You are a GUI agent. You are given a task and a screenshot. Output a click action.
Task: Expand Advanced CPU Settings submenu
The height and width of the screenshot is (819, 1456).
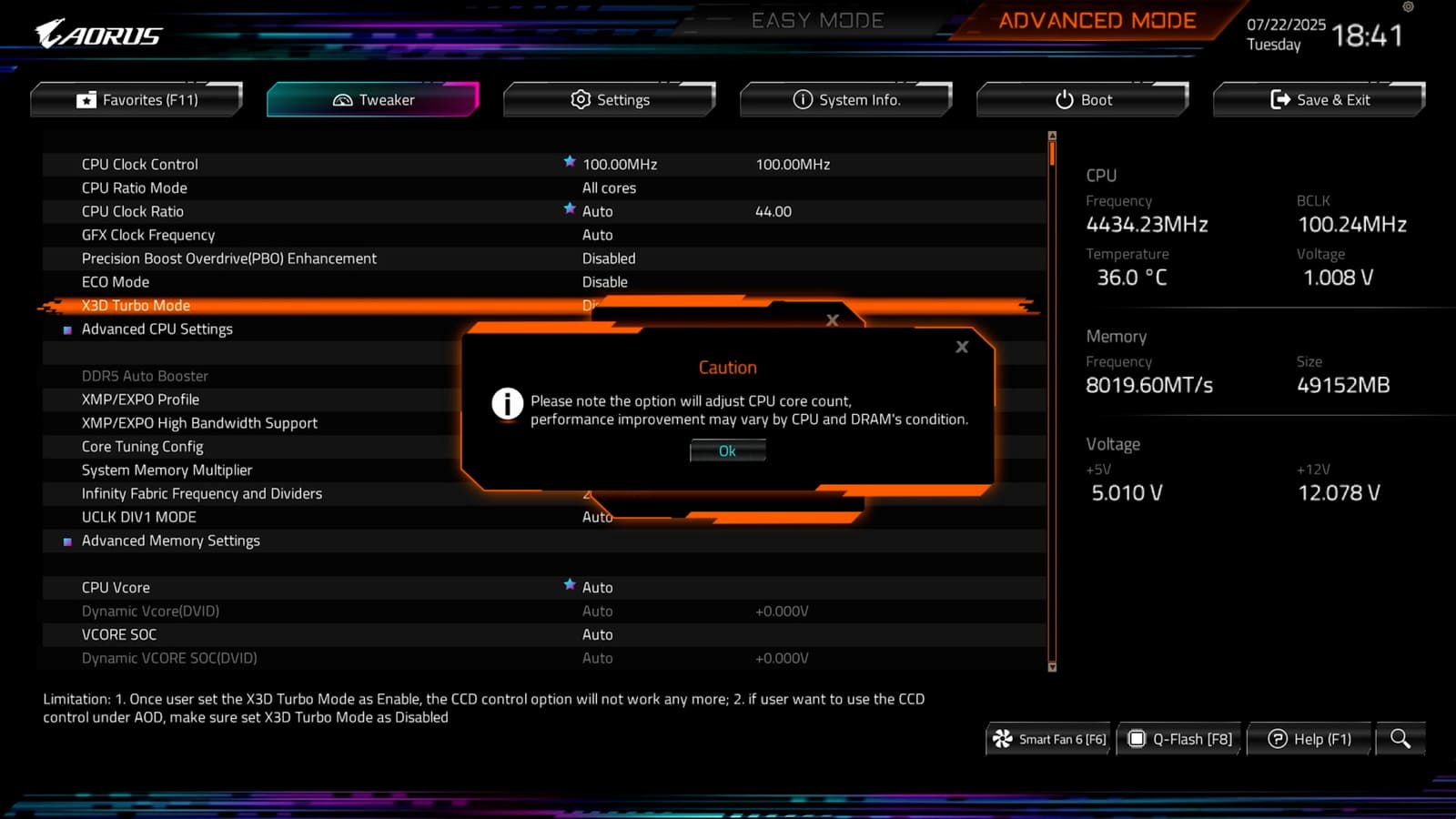tap(157, 329)
